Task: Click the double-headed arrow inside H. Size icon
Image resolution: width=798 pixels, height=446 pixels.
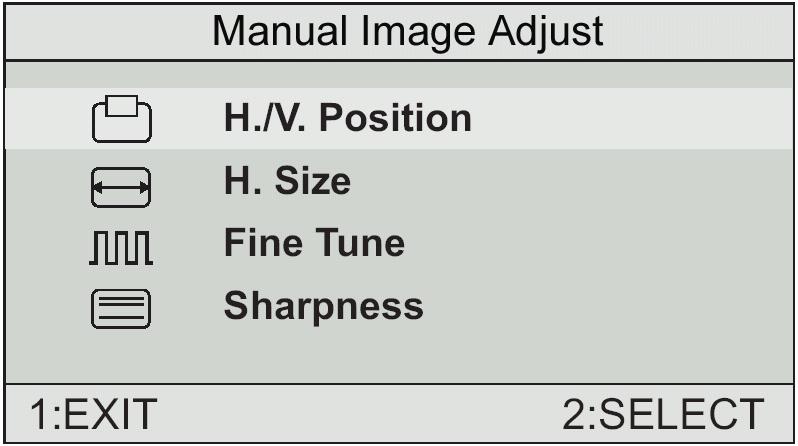Action: pos(121,187)
